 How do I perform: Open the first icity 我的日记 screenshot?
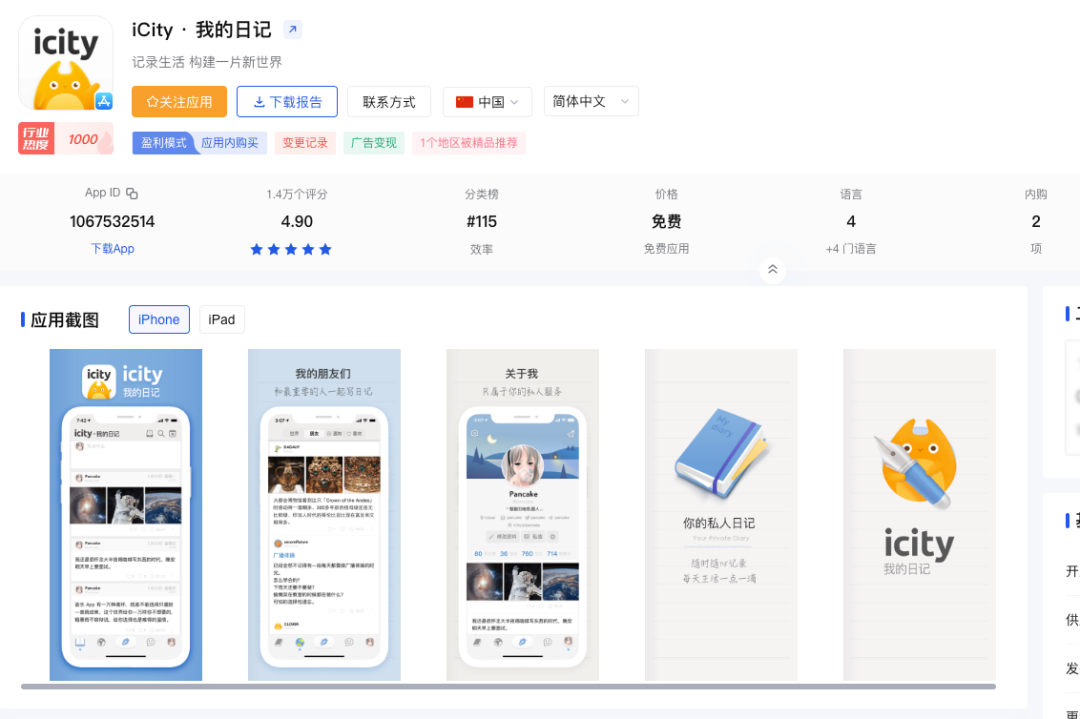[126, 514]
